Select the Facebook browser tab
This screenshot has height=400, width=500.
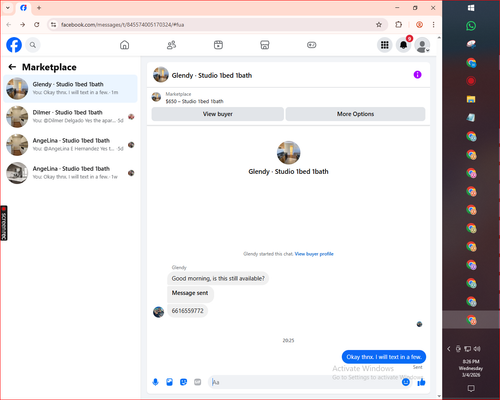click(x=23, y=8)
